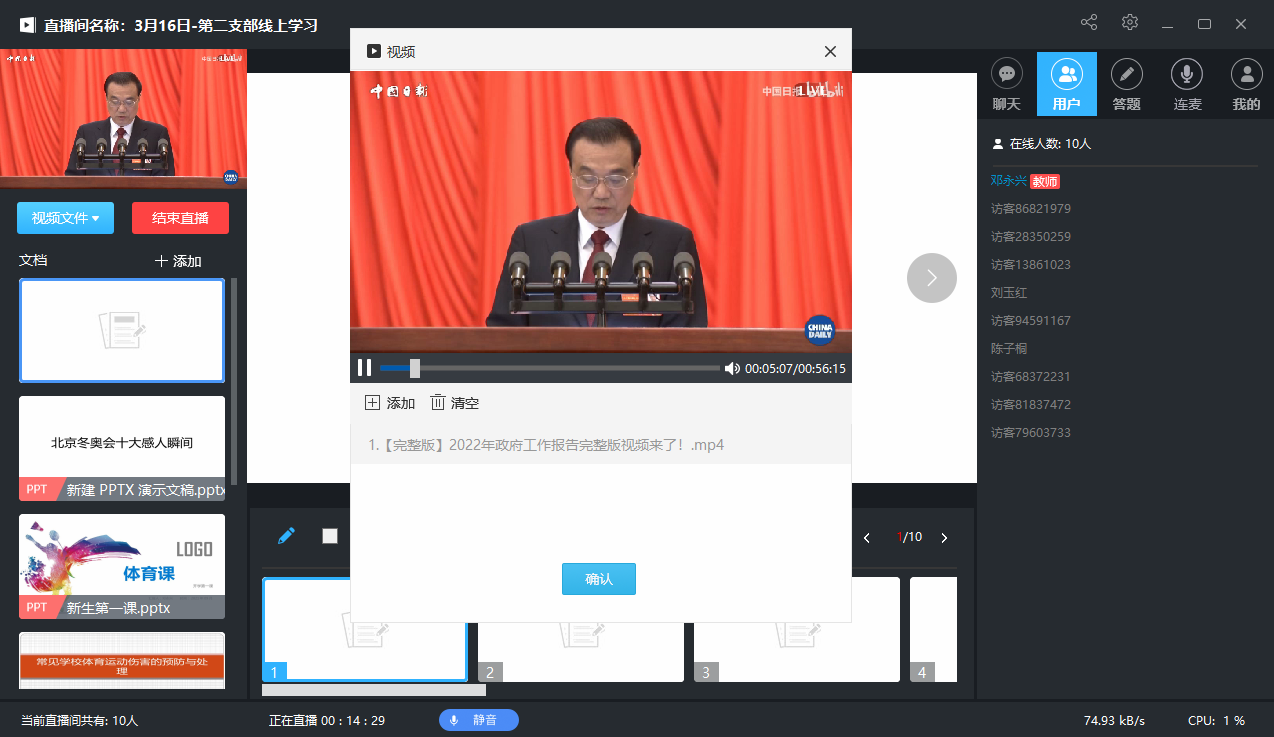1274x737 pixels.
Task: Close the video dialog
Action: [830, 51]
